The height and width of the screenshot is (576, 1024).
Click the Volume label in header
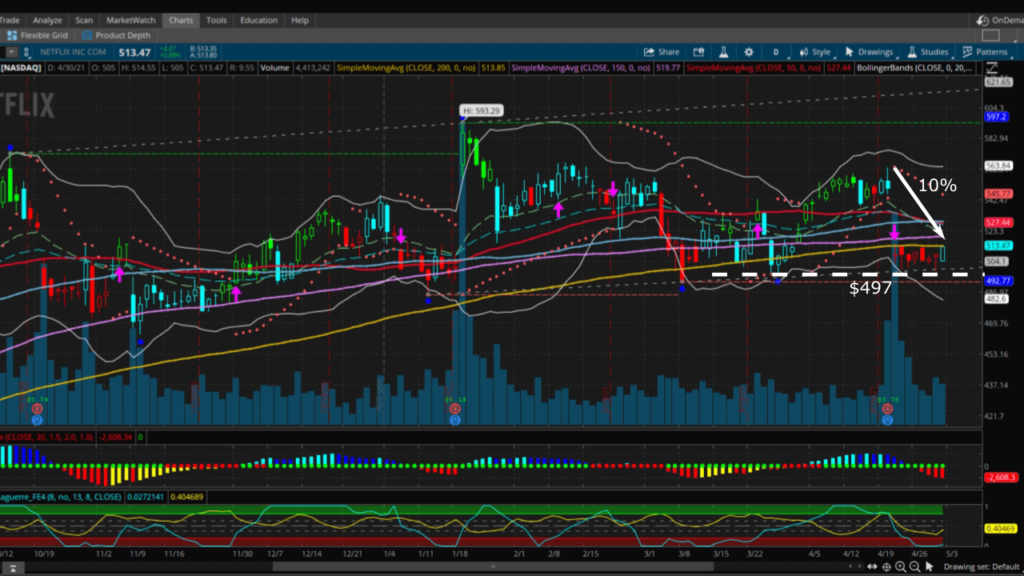[274, 67]
